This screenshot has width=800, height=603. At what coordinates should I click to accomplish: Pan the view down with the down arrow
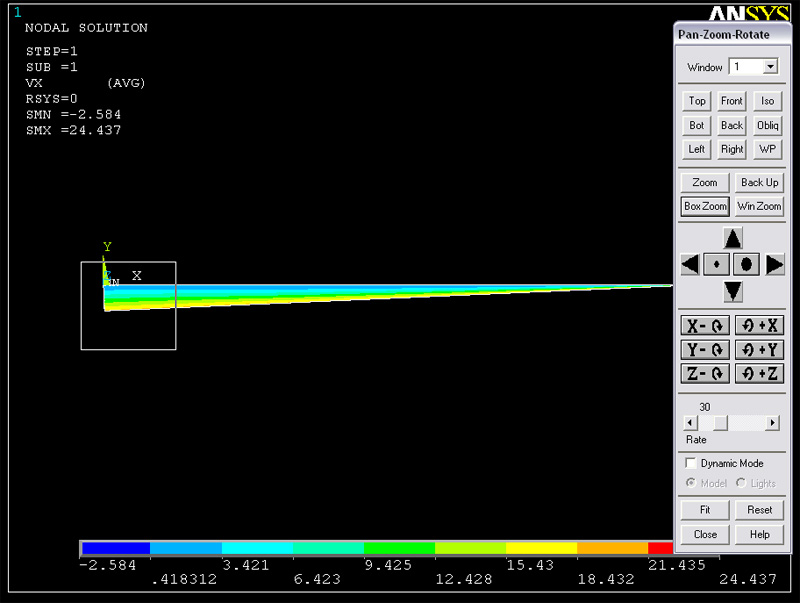click(733, 291)
